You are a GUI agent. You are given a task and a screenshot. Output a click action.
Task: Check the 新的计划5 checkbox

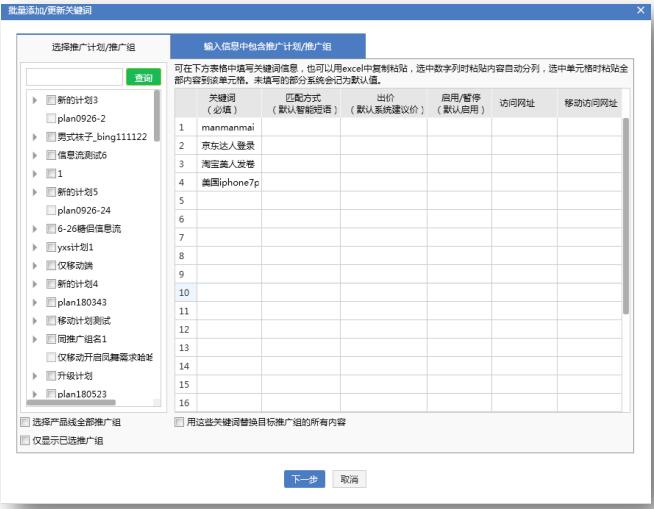pyautogui.click(x=51, y=192)
